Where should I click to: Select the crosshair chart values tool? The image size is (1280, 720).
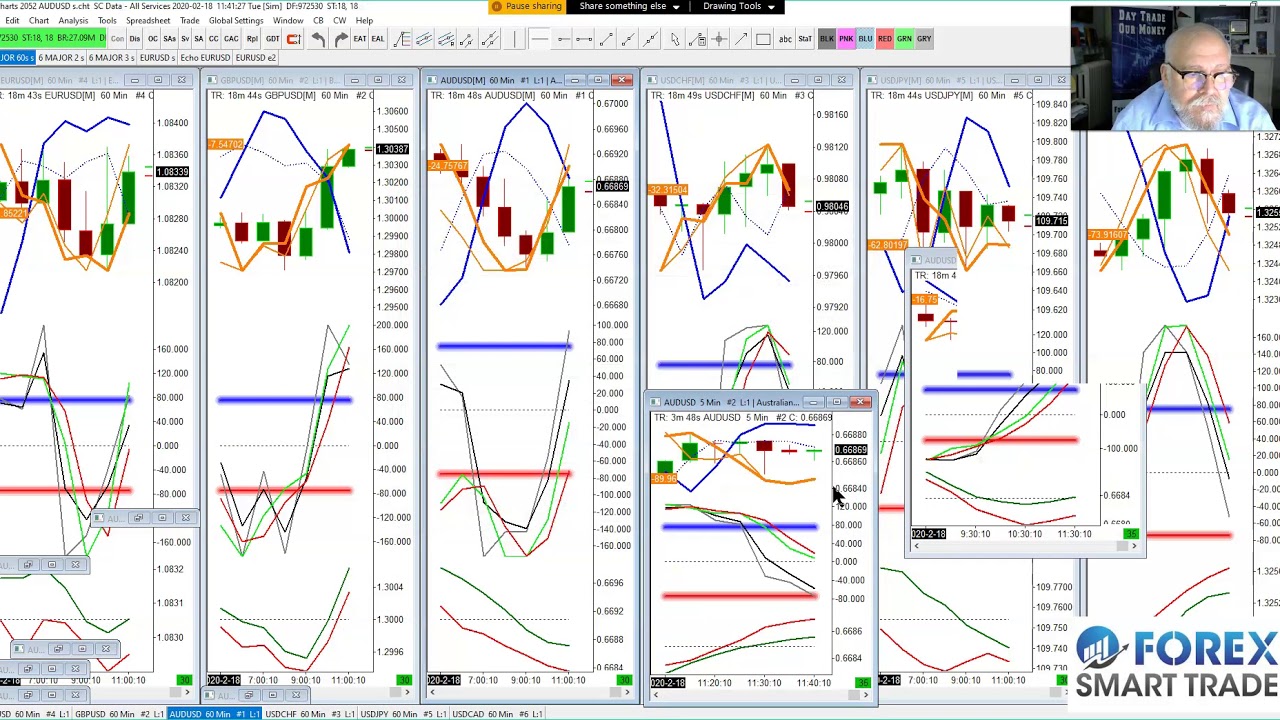(719, 39)
